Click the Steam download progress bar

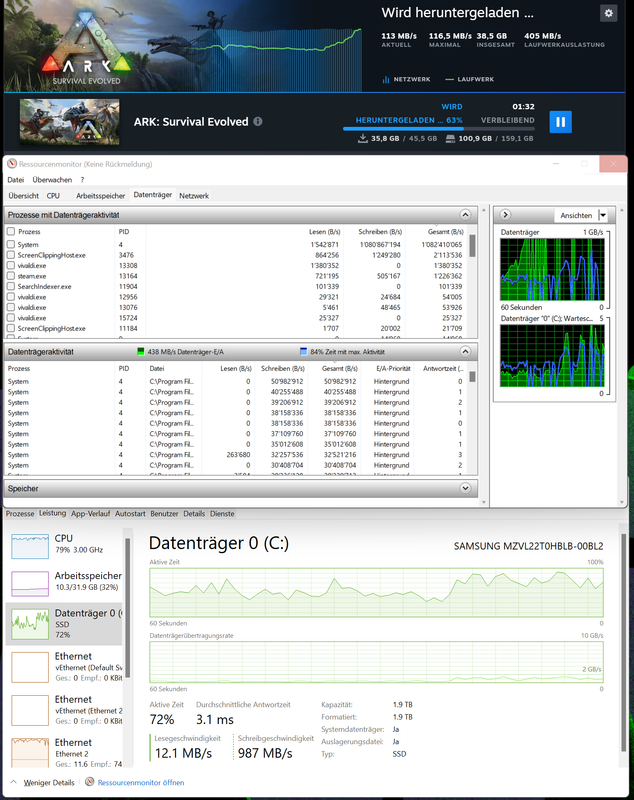[x=439, y=129]
